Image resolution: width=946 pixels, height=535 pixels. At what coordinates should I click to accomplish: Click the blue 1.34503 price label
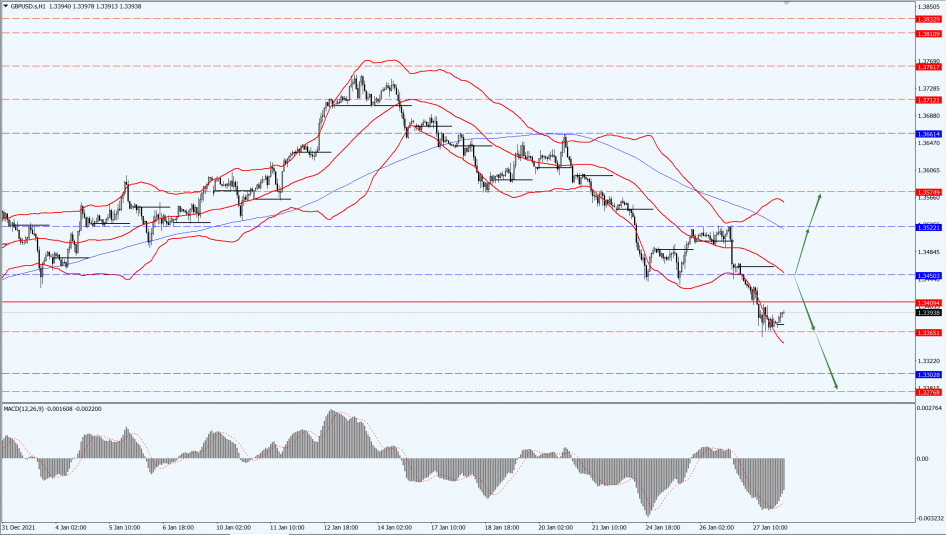[x=928, y=275]
